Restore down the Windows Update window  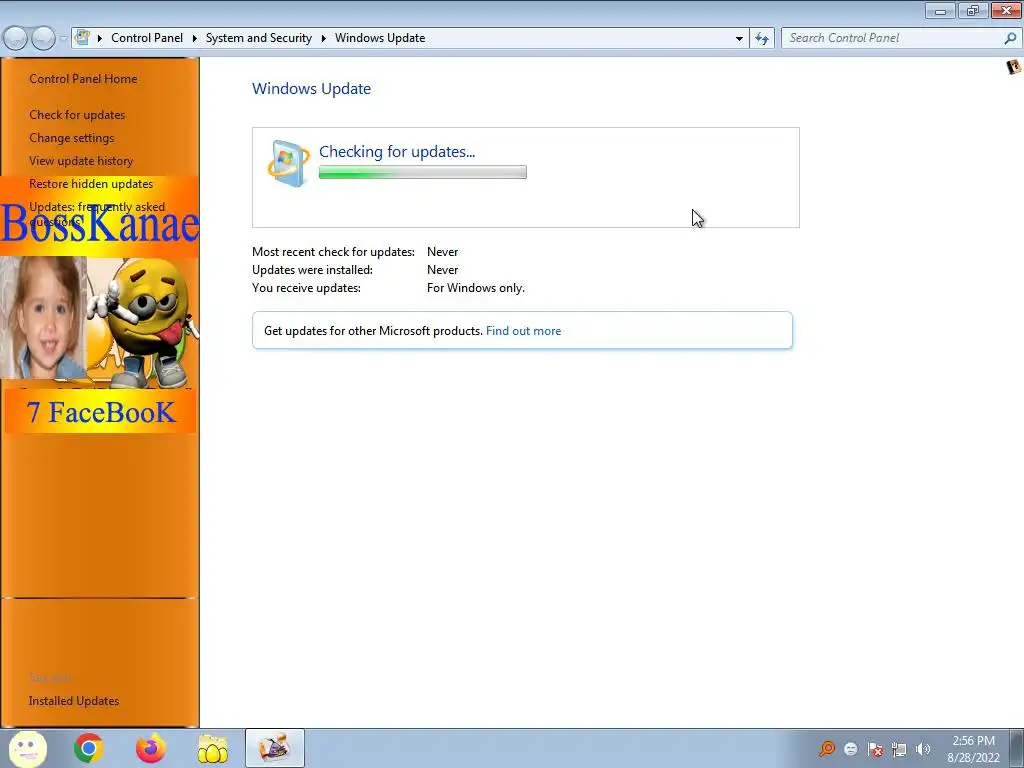973,10
